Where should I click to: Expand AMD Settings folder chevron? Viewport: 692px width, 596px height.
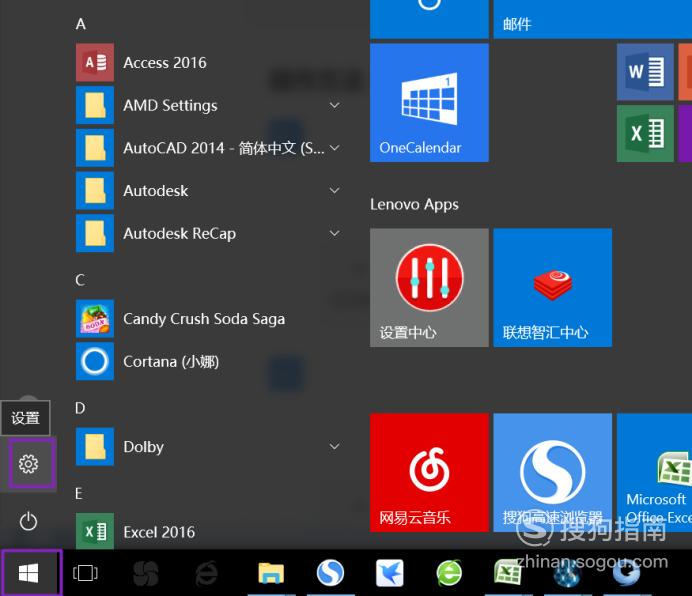(x=335, y=105)
